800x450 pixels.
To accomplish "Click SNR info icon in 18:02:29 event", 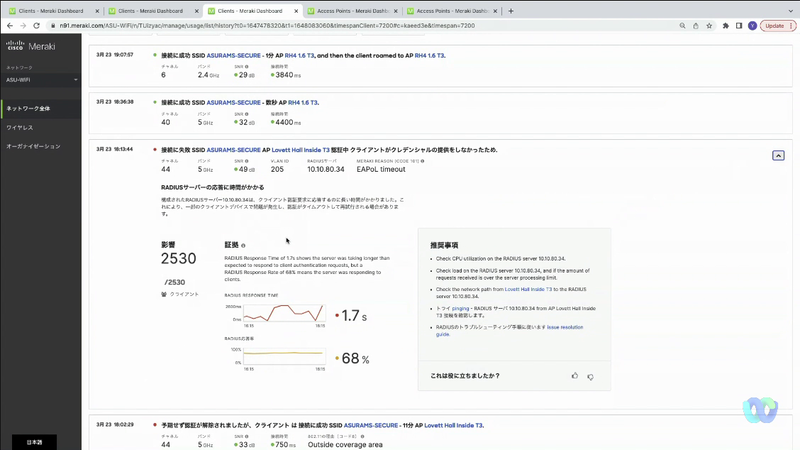I will click(x=246, y=437).
